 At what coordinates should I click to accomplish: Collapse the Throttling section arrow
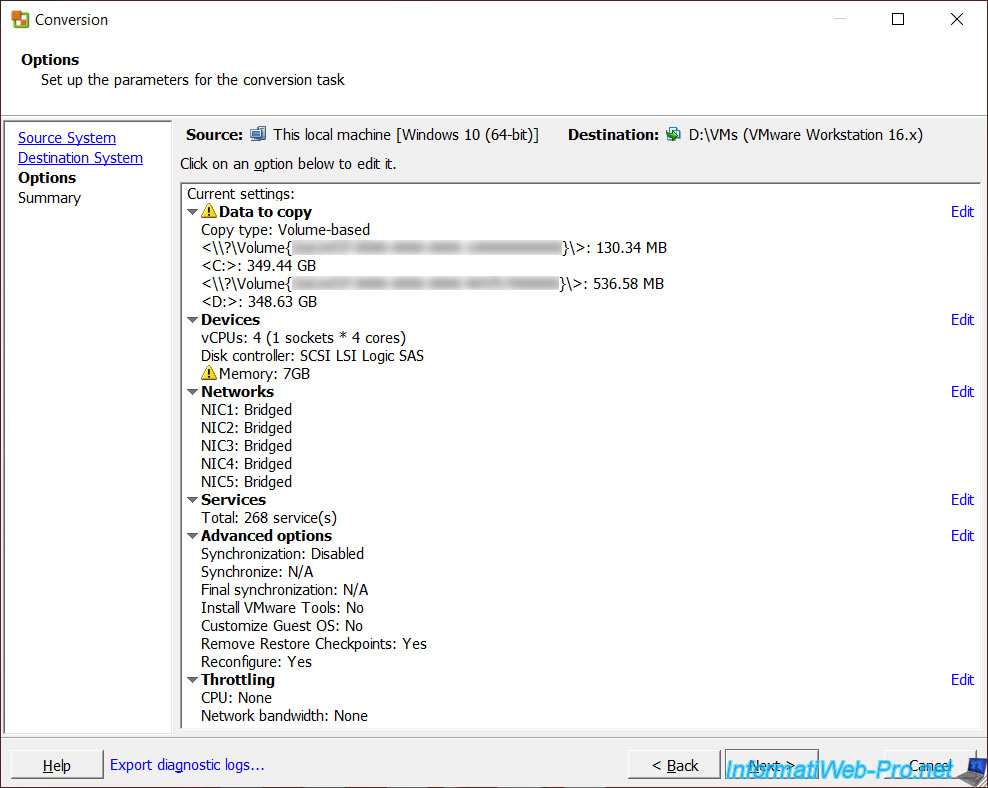pyautogui.click(x=193, y=681)
